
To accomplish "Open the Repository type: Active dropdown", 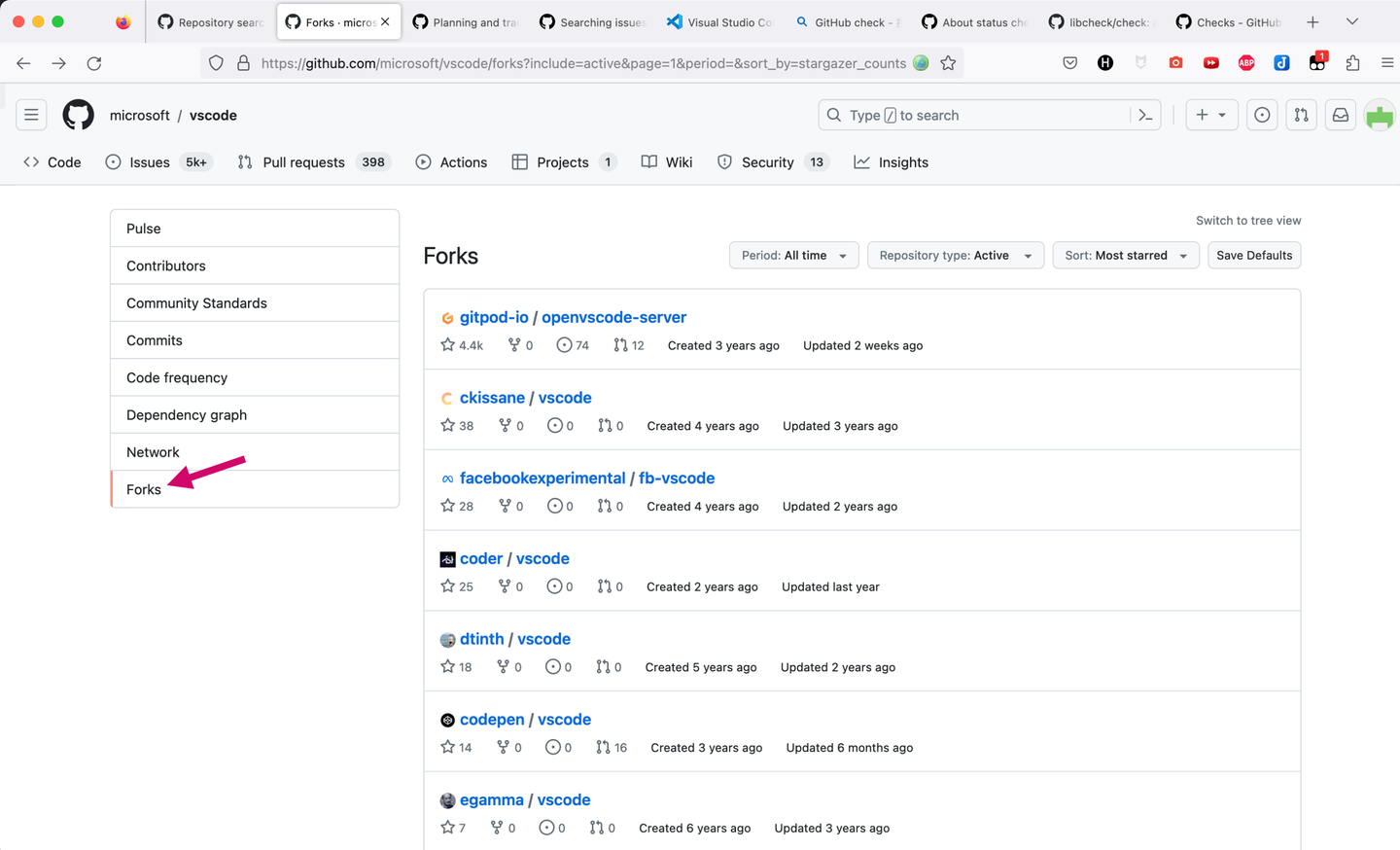I will pos(956,256).
